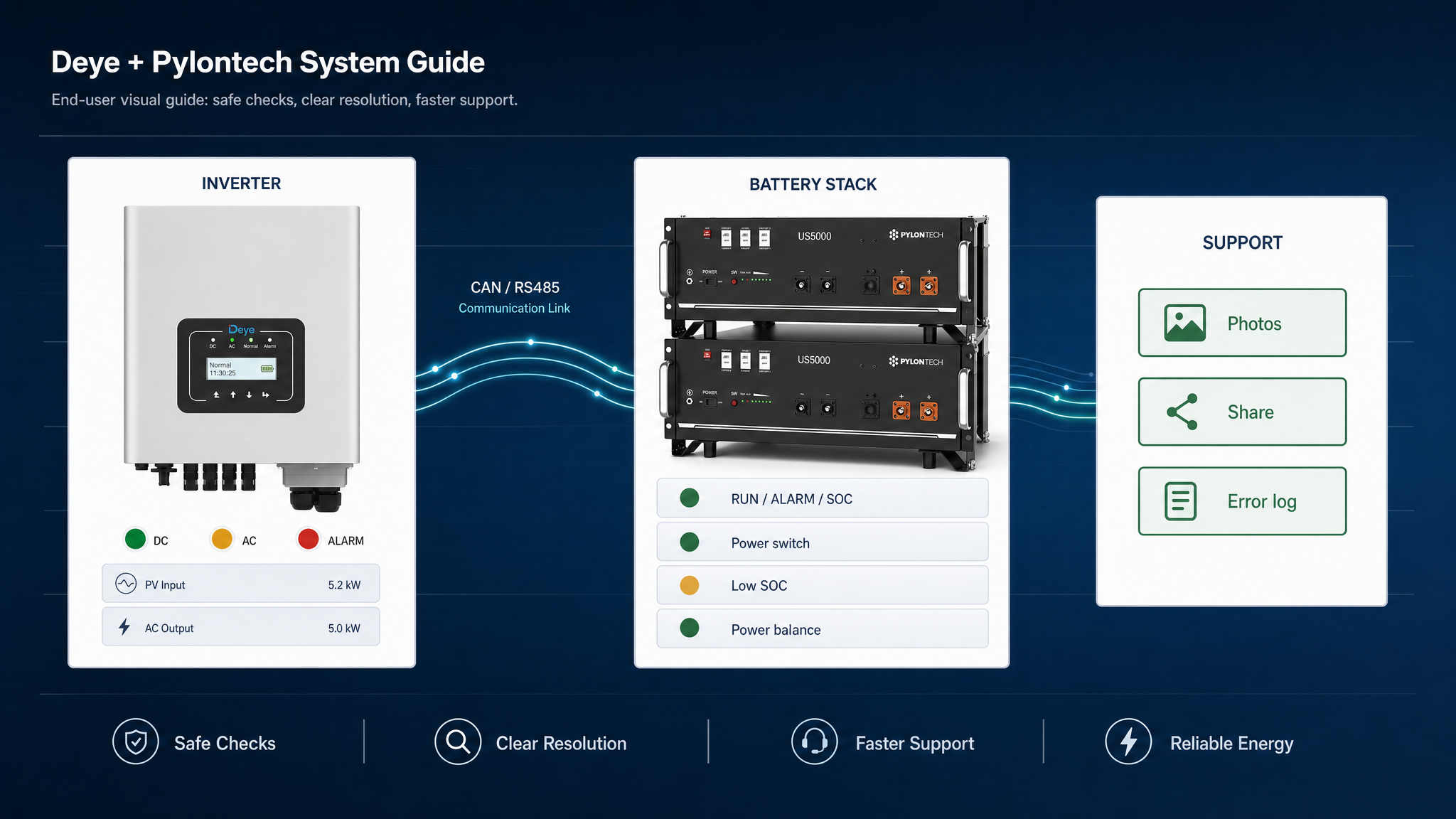Image resolution: width=1456 pixels, height=819 pixels.
Task: Click the Pylontech logo on the lower battery
Action: [x=916, y=361]
